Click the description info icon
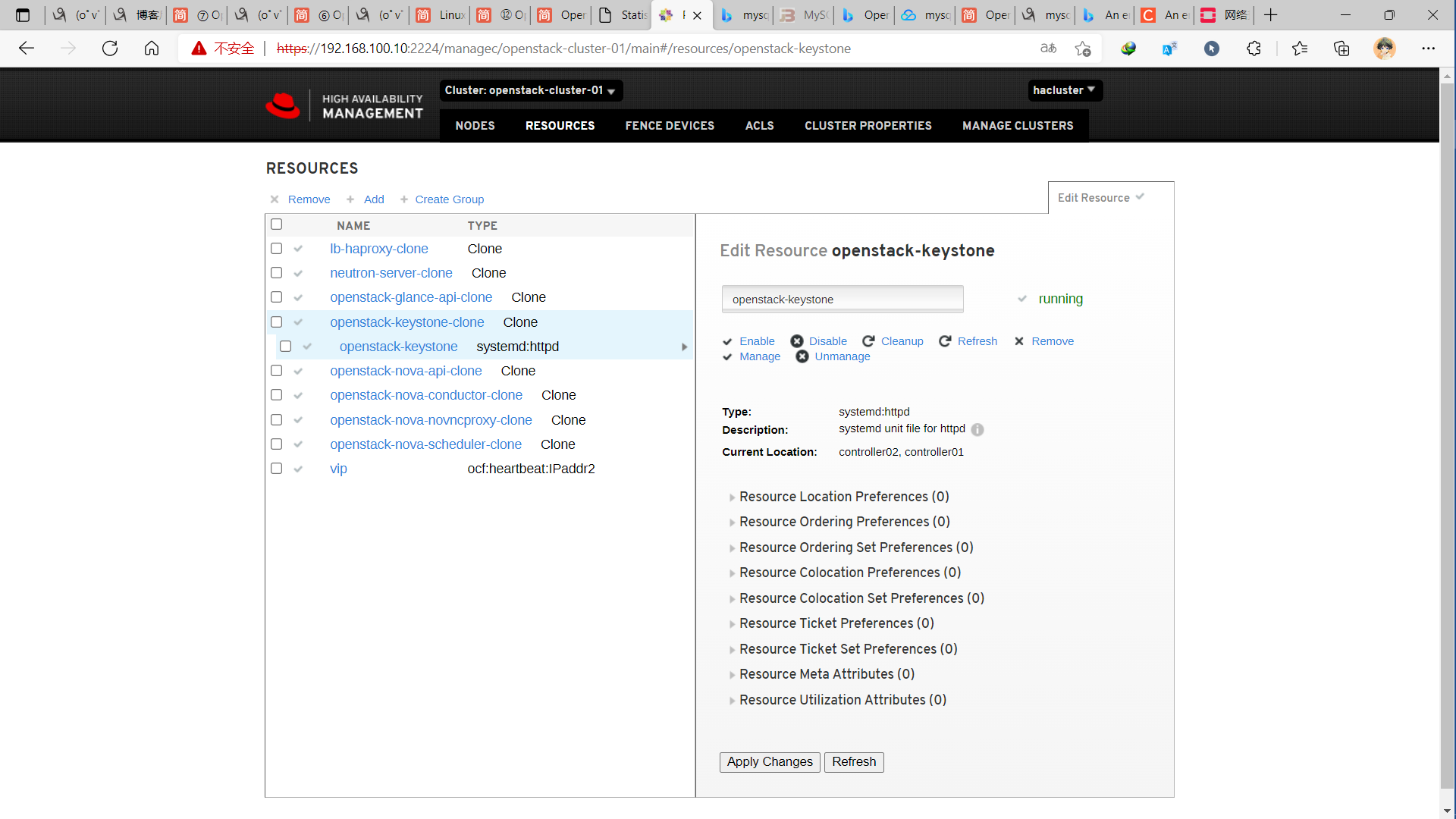 (x=977, y=429)
